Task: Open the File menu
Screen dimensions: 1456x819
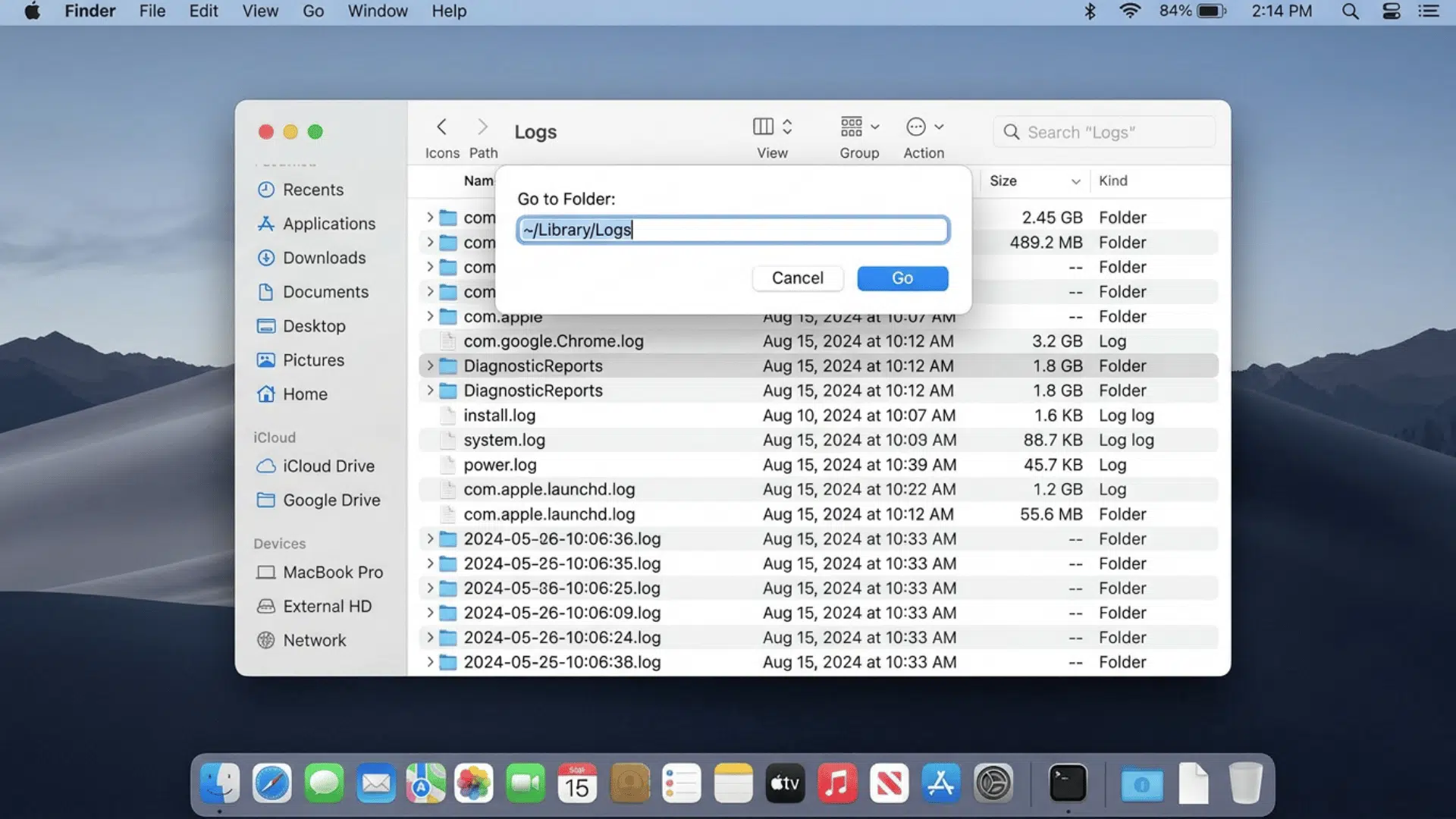Action: (152, 11)
